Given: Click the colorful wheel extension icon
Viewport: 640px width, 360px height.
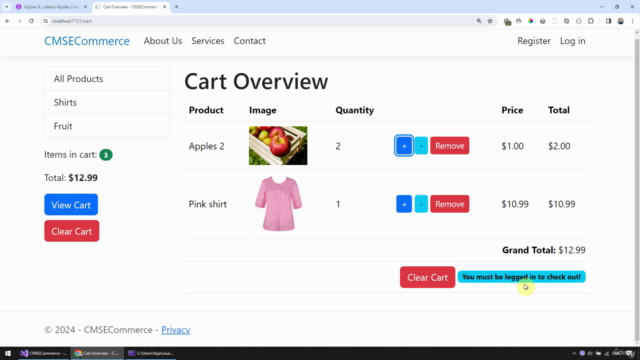Looking at the screenshot, I should 530,21.
